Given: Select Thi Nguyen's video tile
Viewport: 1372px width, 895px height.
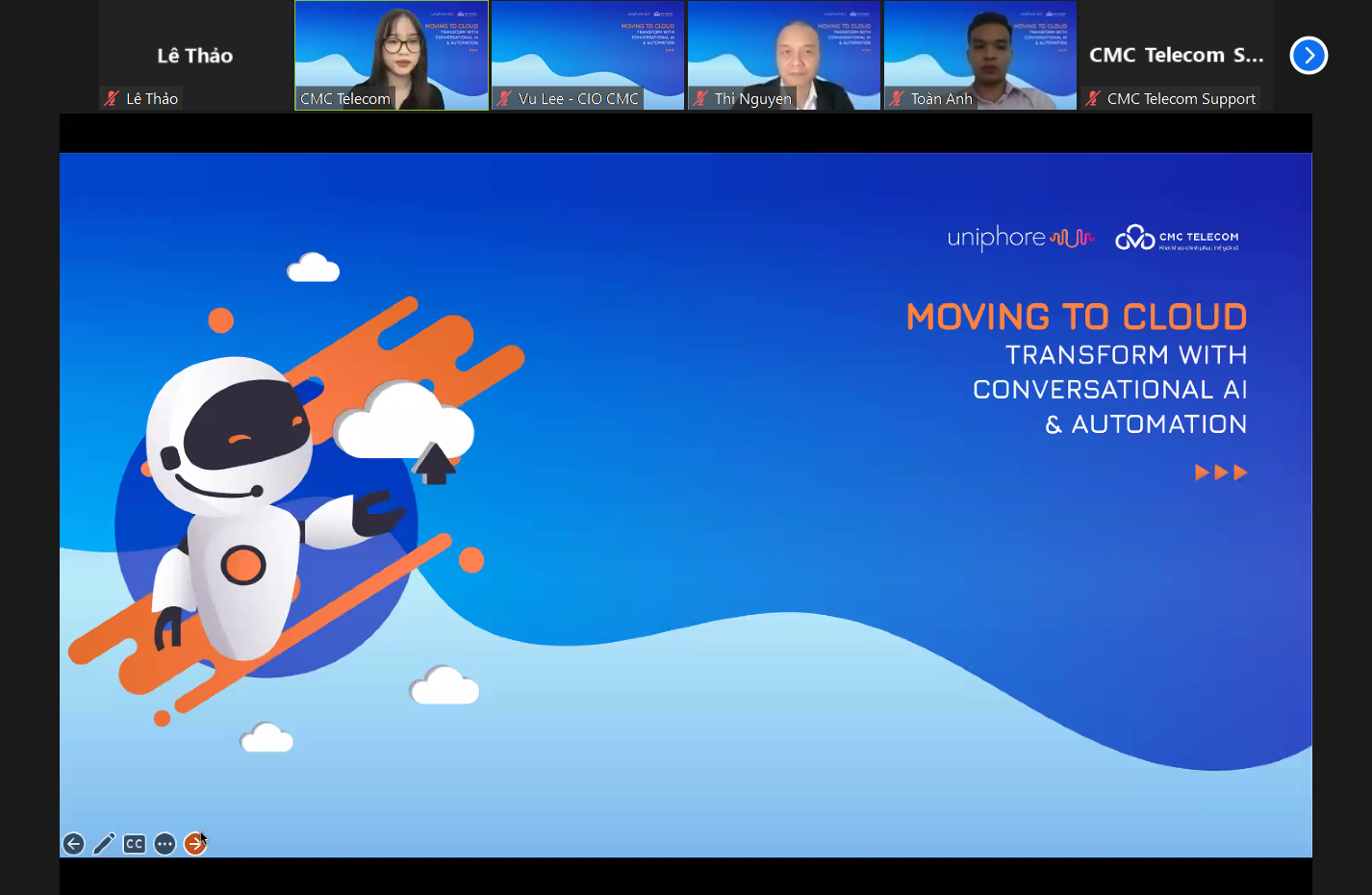Looking at the screenshot, I should pos(784,53).
